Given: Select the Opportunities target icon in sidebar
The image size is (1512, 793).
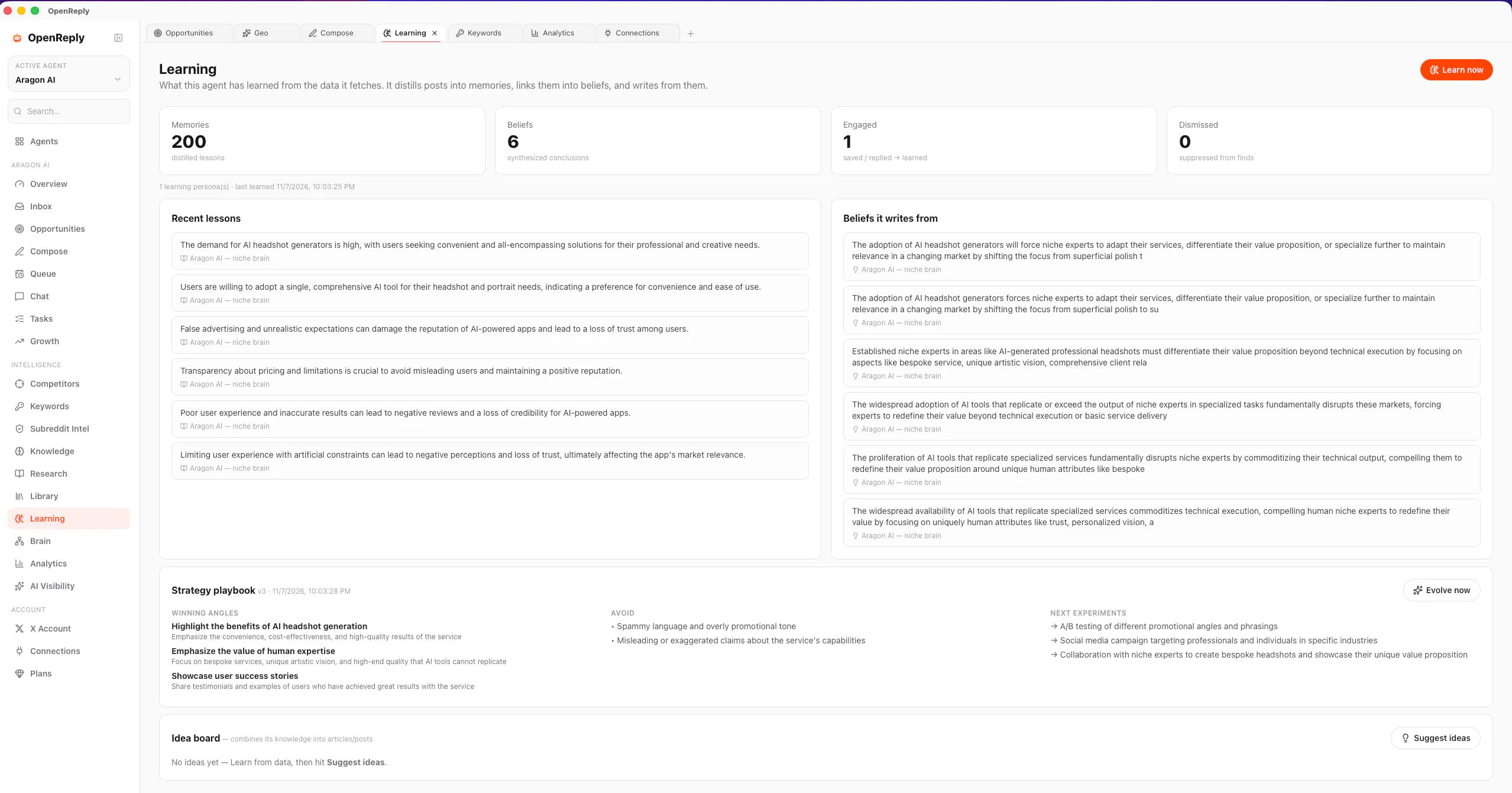Looking at the screenshot, I should pyautogui.click(x=20, y=229).
